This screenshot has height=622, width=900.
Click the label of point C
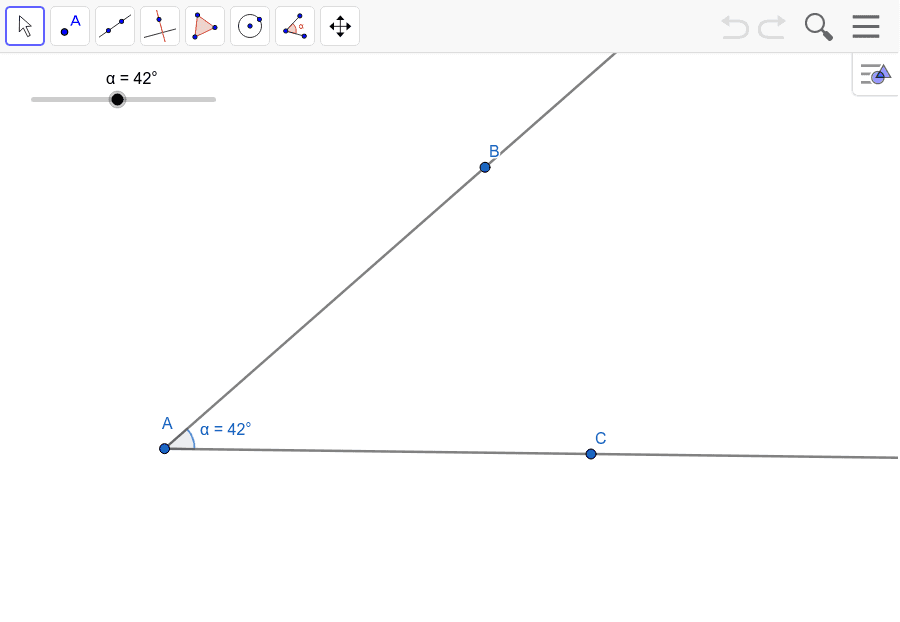click(600, 438)
